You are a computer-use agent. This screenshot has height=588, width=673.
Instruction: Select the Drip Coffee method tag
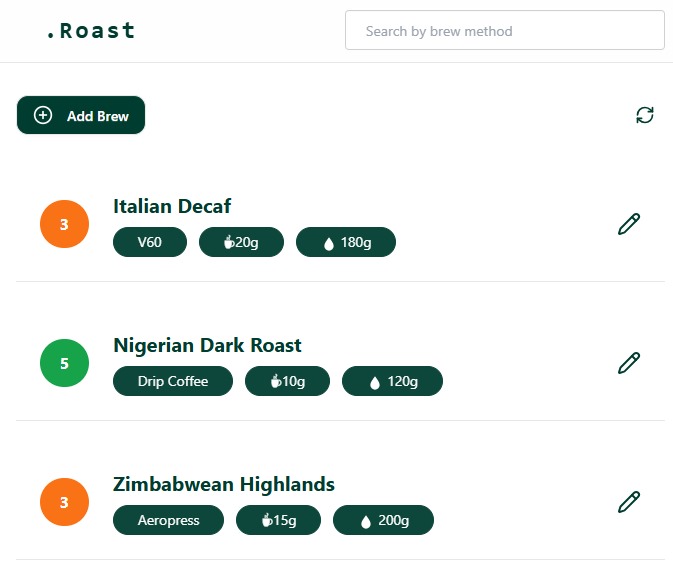[173, 381]
